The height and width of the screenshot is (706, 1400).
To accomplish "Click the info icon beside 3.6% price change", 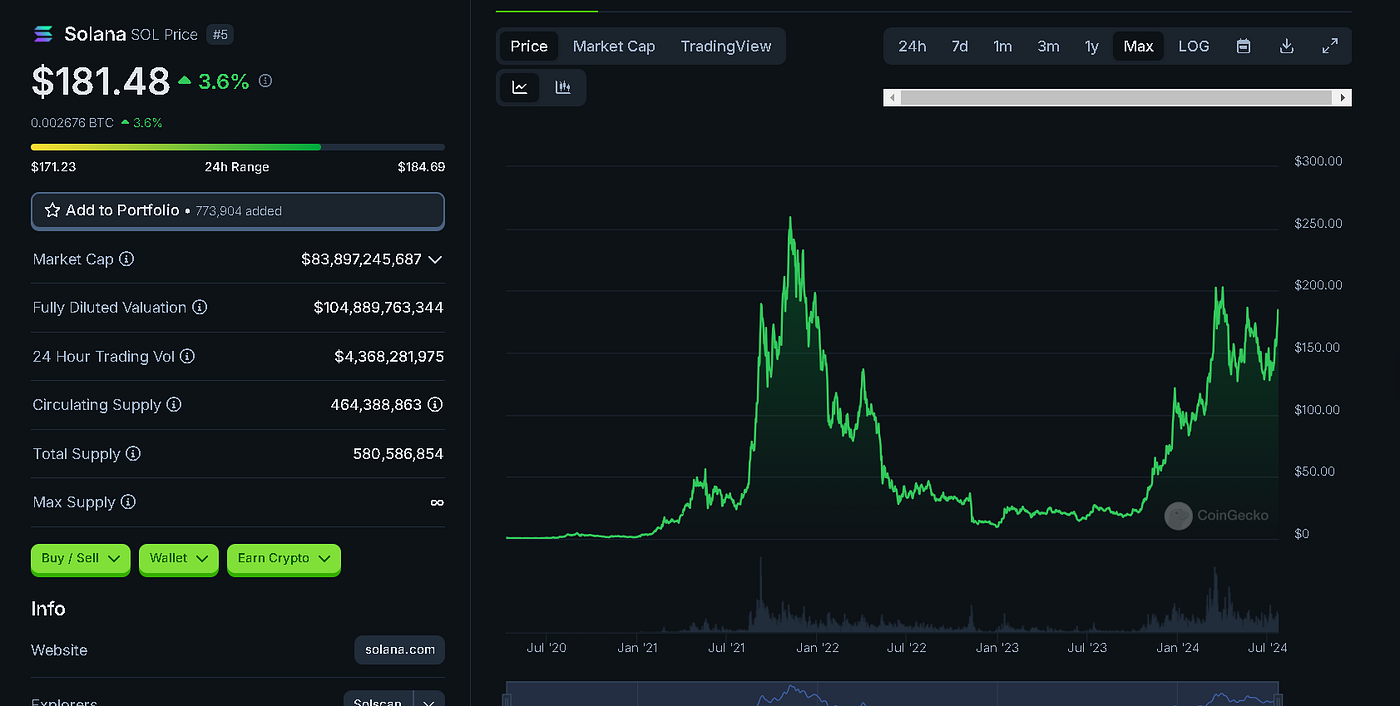I will tap(265, 81).
